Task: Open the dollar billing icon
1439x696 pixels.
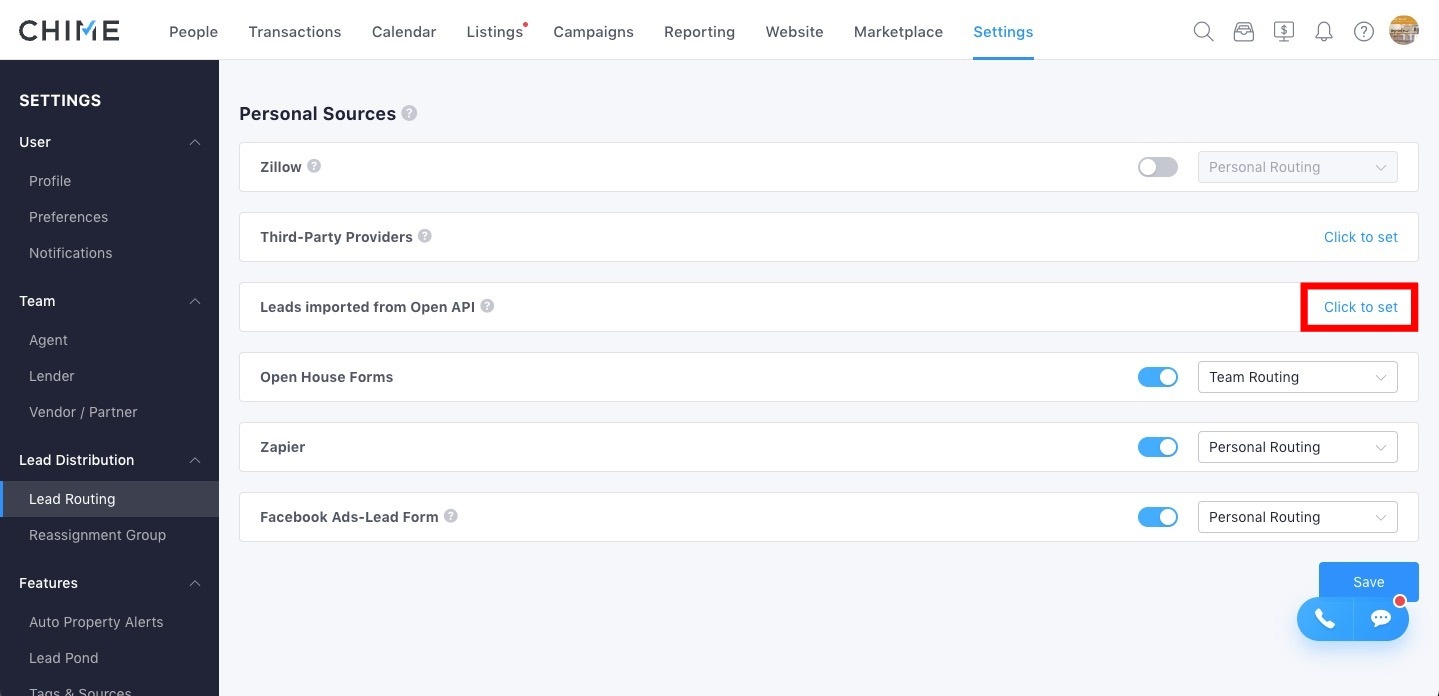Action: (x=1284, y=32)
